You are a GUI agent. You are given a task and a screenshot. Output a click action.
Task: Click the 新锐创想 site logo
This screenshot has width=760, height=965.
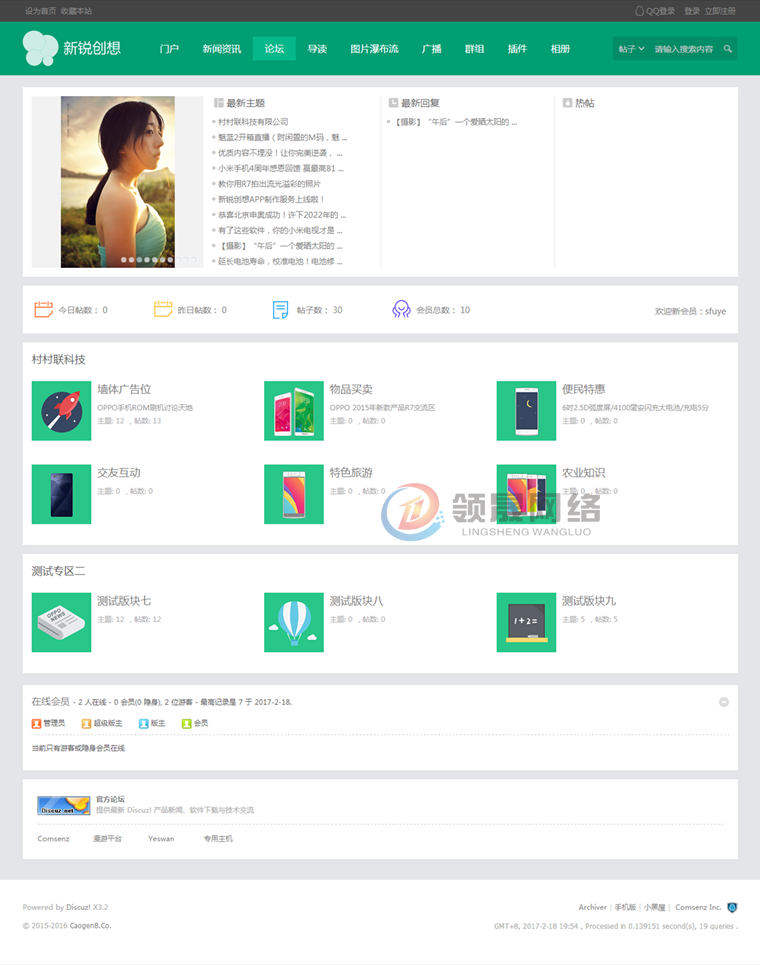[x=72, y=48]
